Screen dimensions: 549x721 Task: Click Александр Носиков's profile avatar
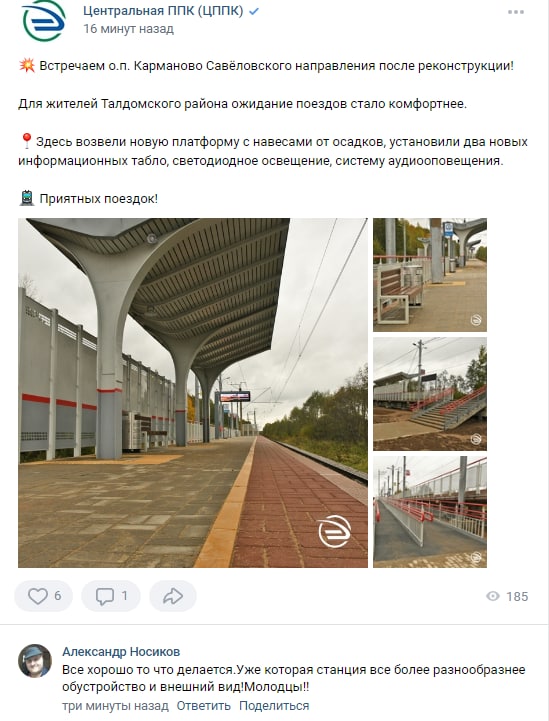pos(35,661)
